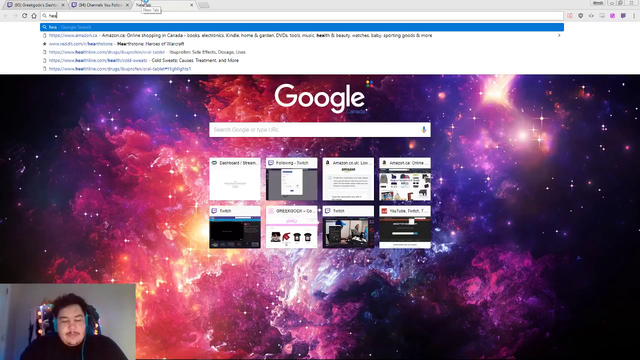Click the microphone voice search icon
This screenshot has width=640, height=360.
click(x=424, y=129)
